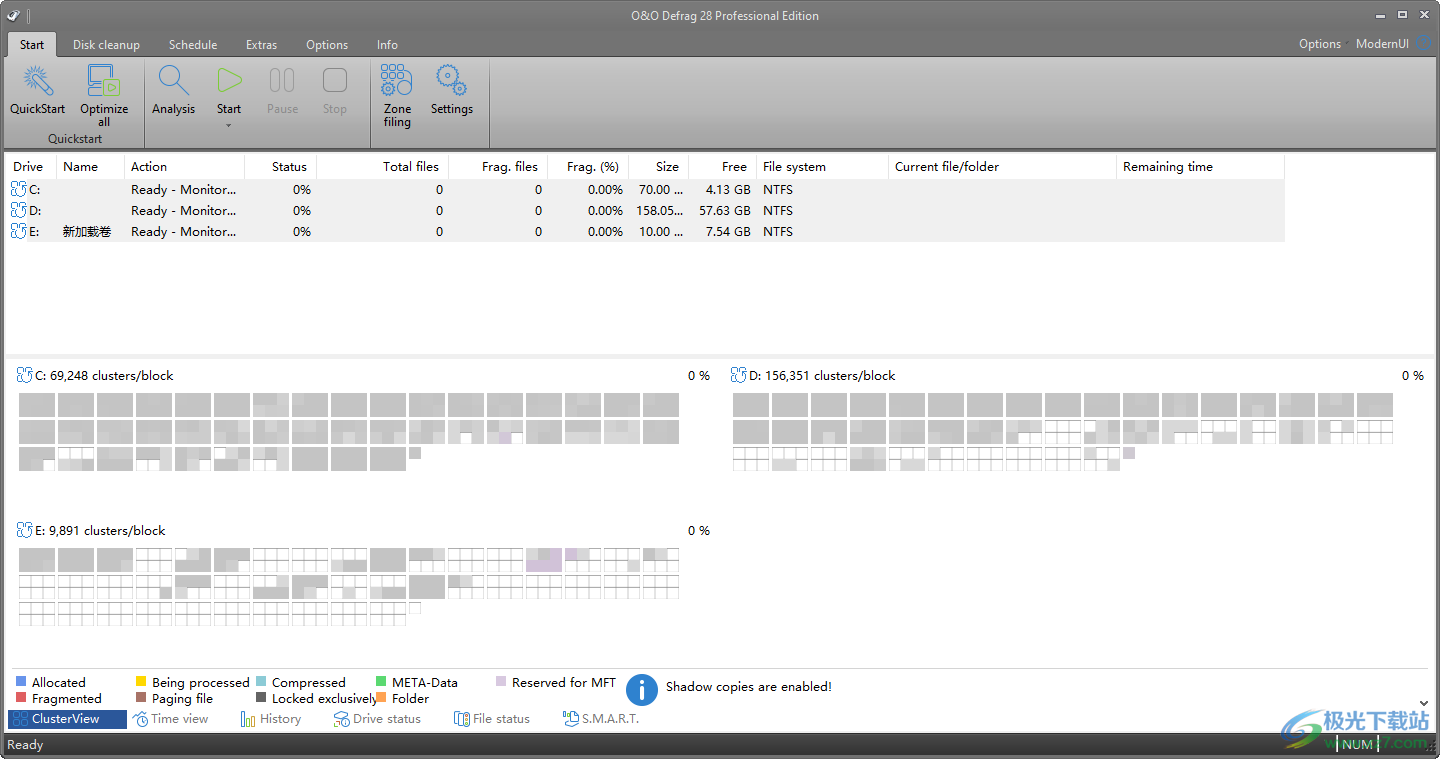The width and height of the screenshot is (1440, 759).
Task: Click the Fragmented red legend swatch
Action: point(21,699)
